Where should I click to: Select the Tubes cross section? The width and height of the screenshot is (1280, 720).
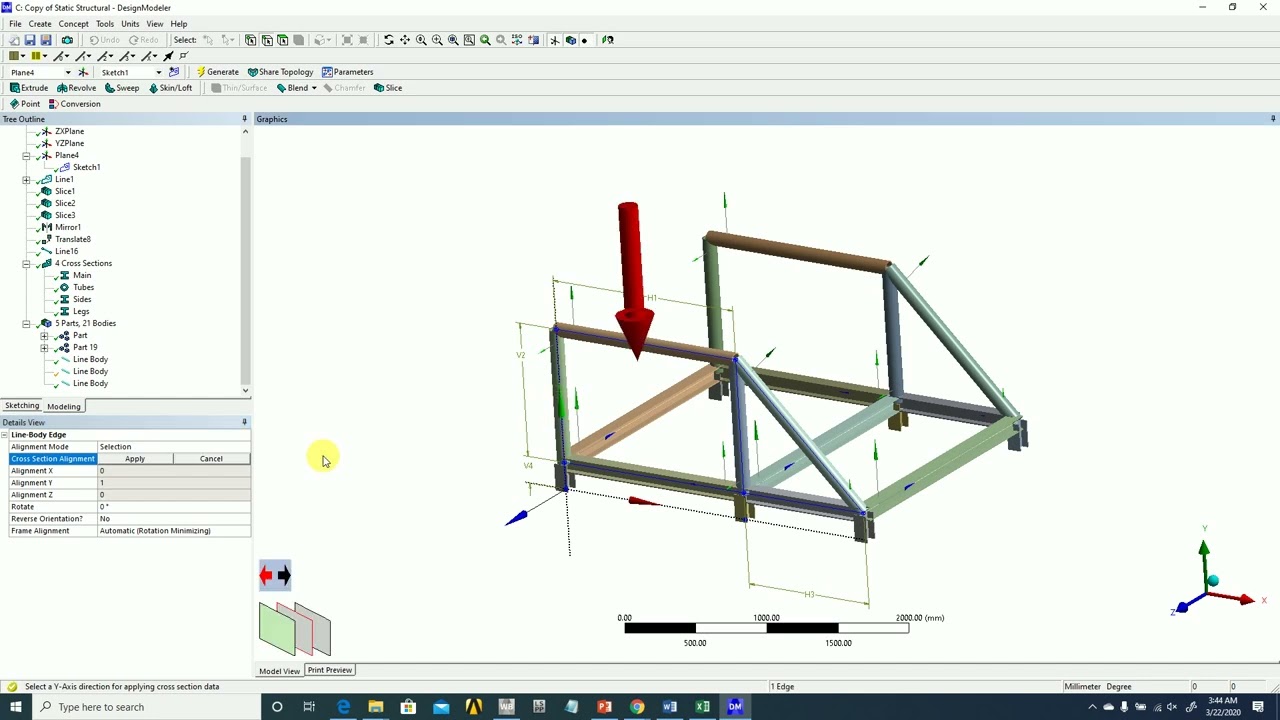pyautogui.click(x=83, y=287)
